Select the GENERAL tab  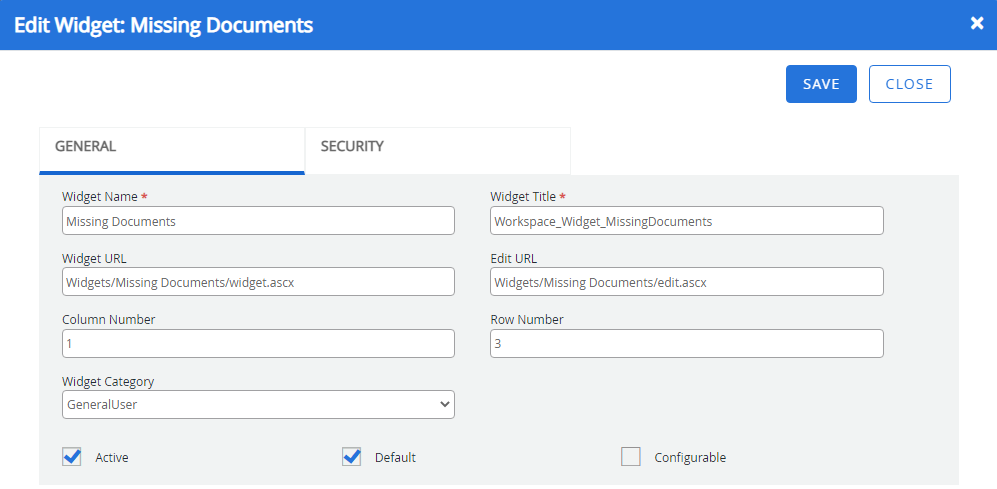pyautogui.click(x=86, y=146)
